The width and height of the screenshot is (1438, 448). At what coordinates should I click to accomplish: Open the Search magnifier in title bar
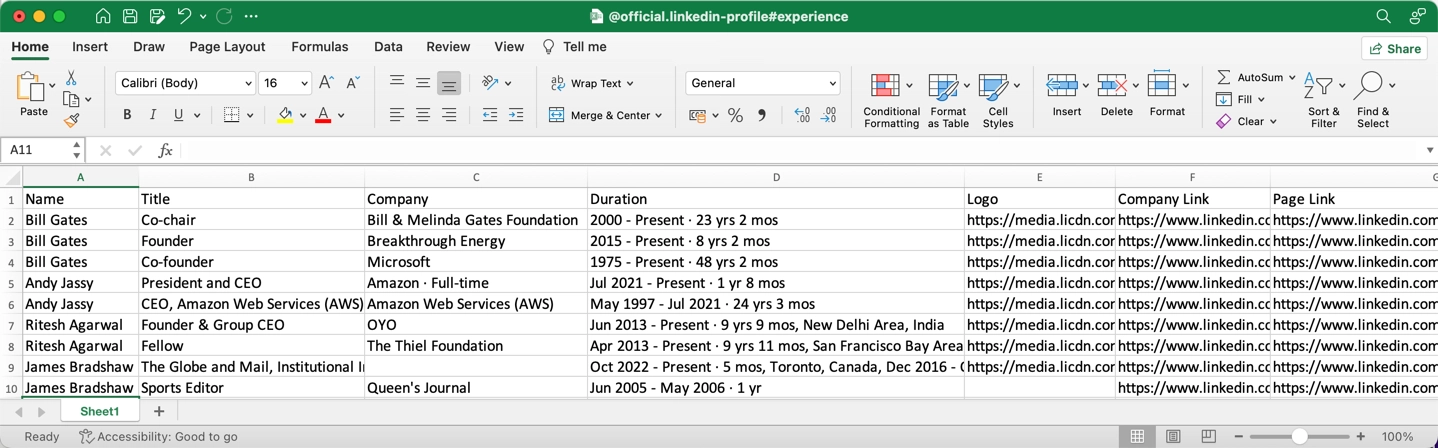click(x=1383, y=16)
